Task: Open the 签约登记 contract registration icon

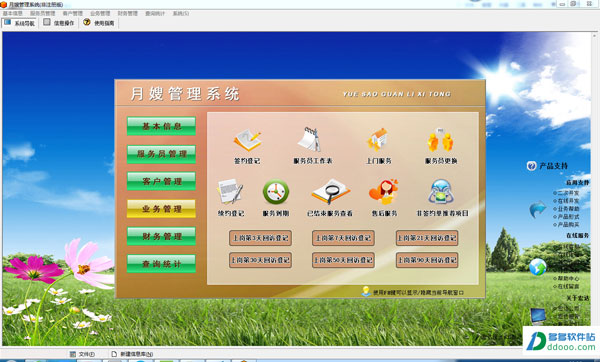Action: 248,140
